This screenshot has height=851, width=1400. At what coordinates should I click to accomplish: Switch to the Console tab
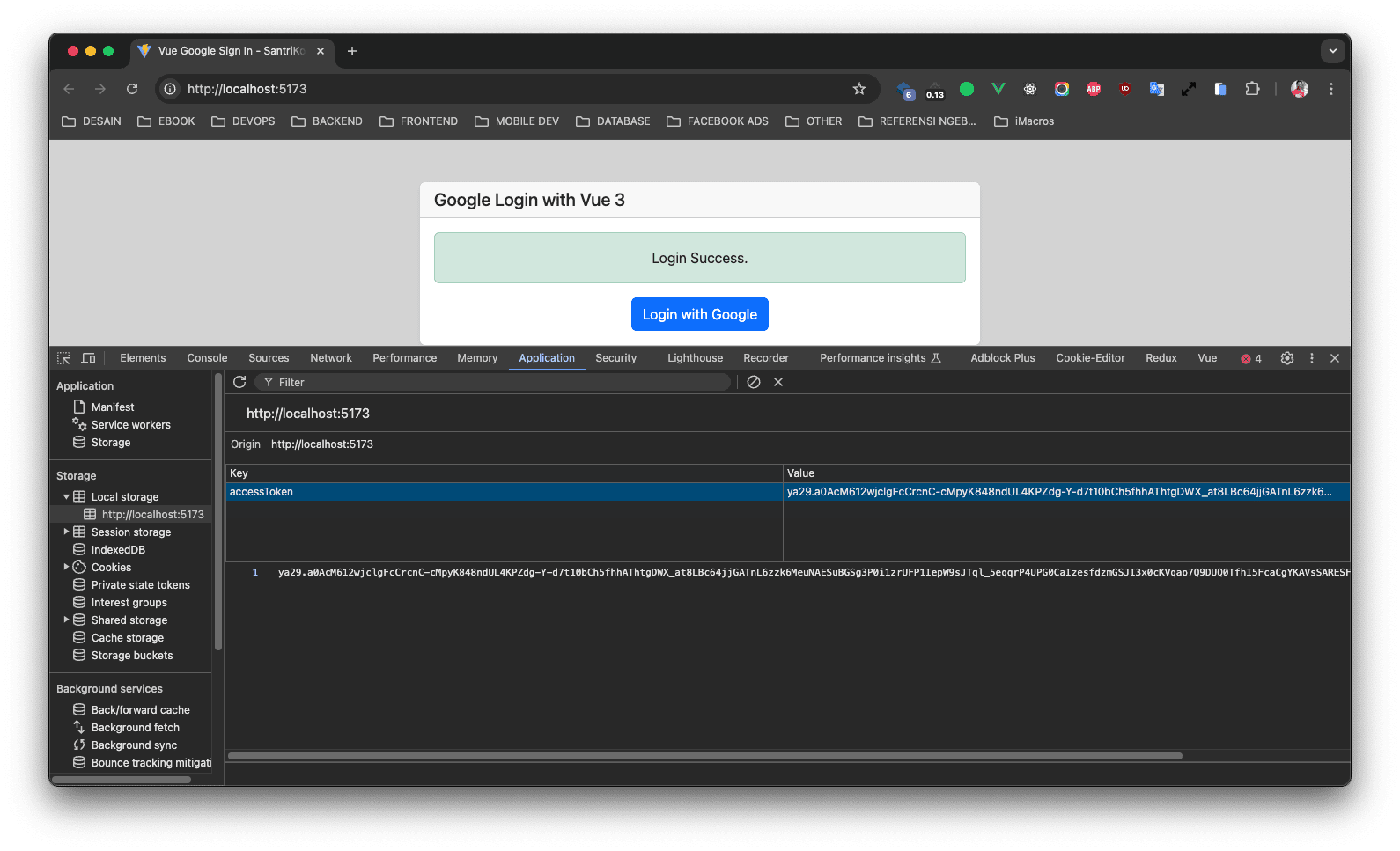207,358
